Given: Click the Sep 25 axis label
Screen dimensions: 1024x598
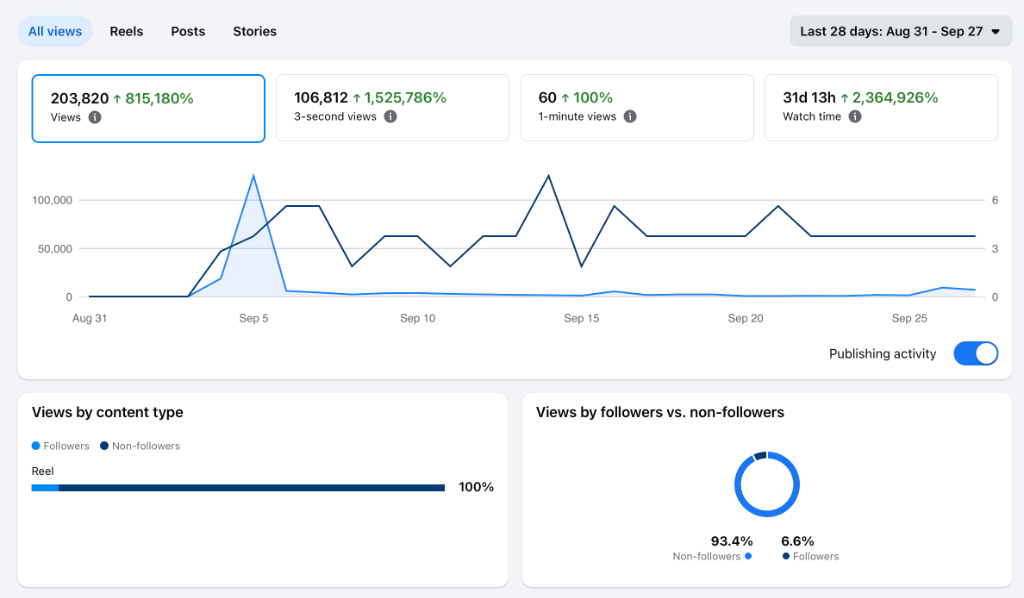Looking at the screenshot, I should pyautogui.click(x=909, y=318).
